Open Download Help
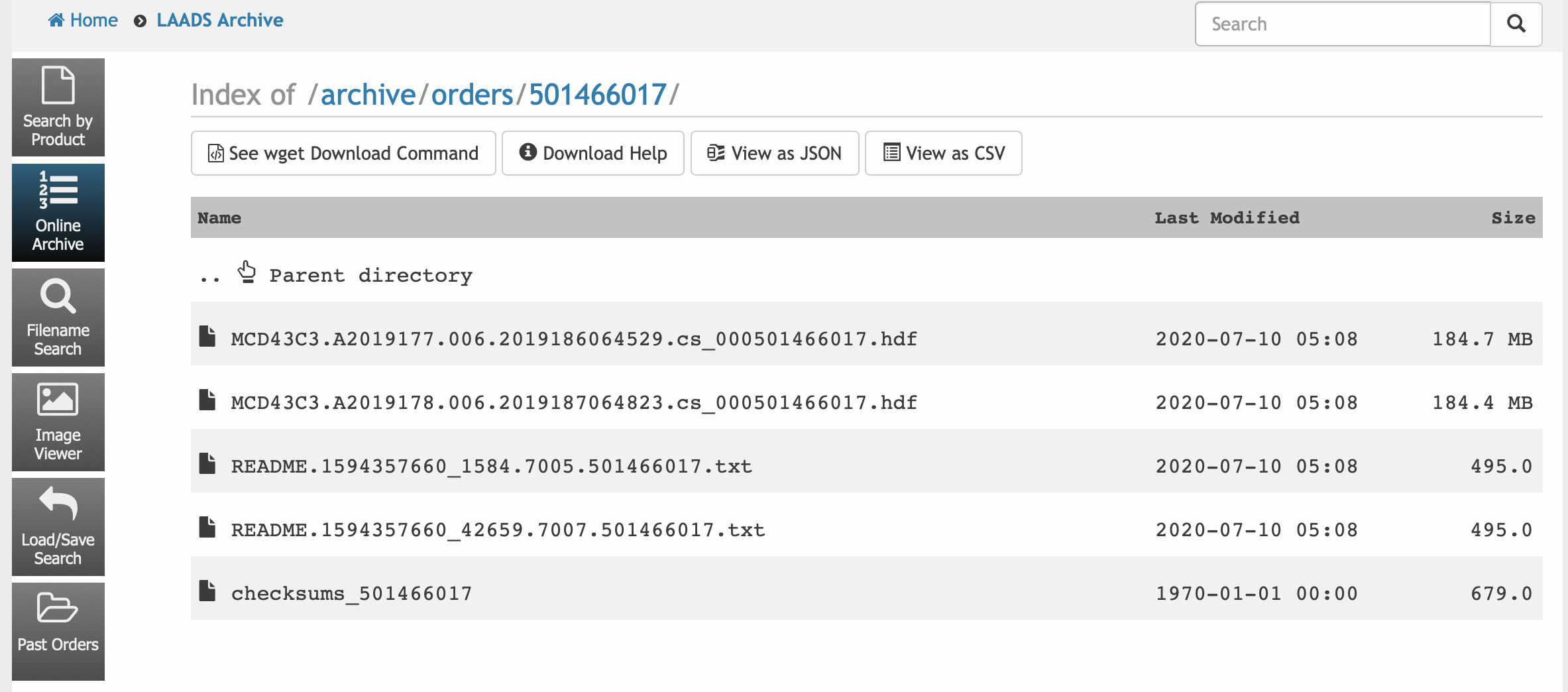 click(593, 153)
